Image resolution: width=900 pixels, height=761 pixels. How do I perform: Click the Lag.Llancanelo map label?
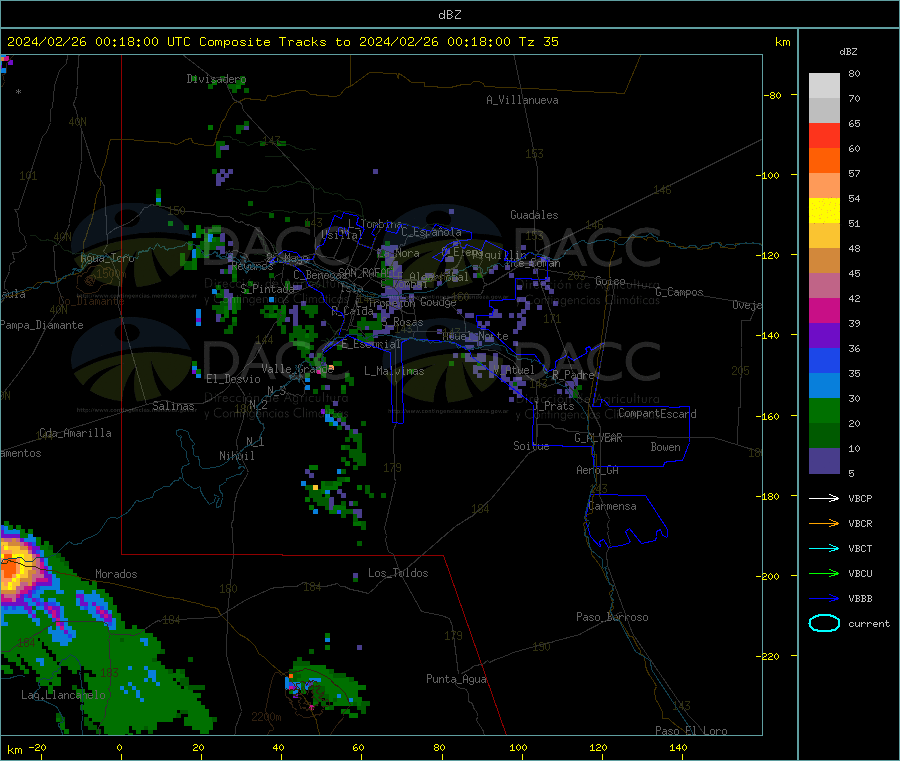point(64,695)
